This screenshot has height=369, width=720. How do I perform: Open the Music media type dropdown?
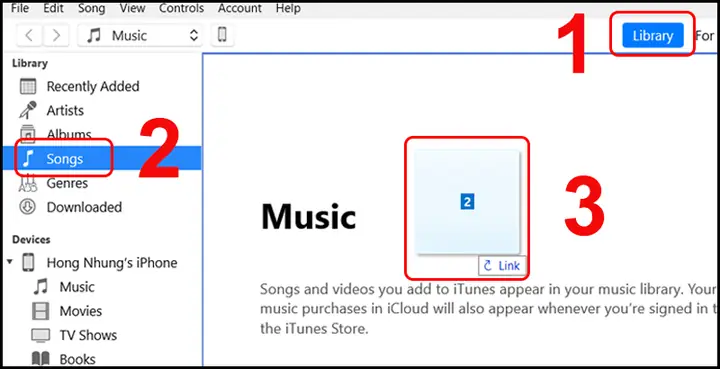coord(140,35)
